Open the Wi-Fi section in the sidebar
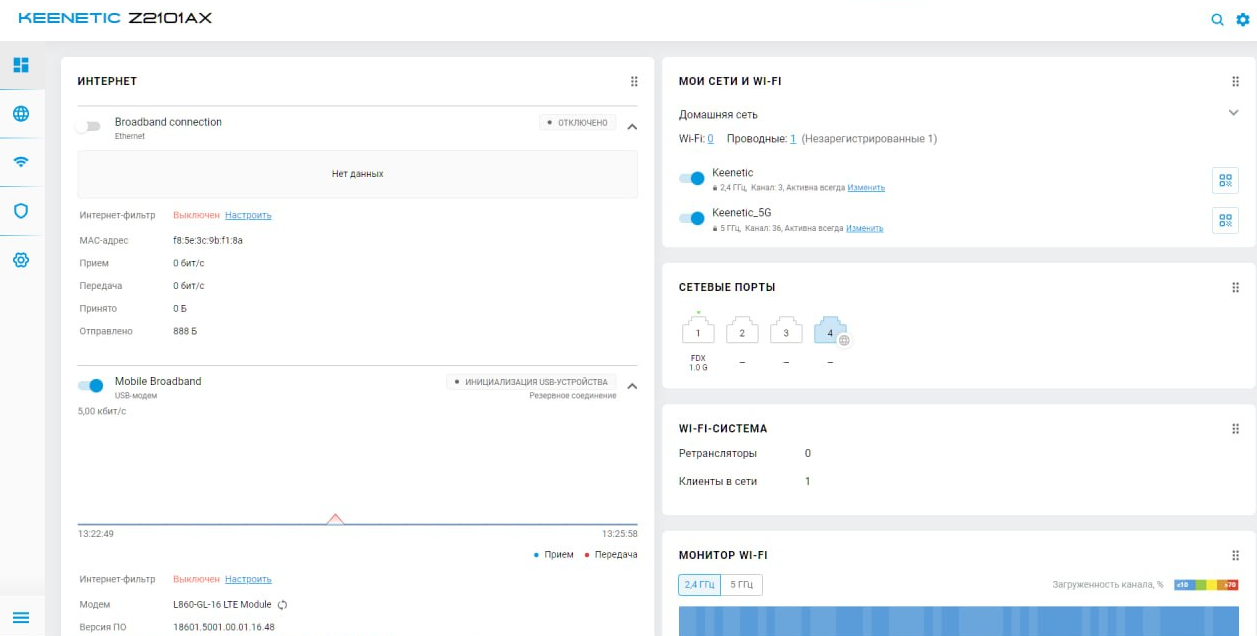 point(21,162)
